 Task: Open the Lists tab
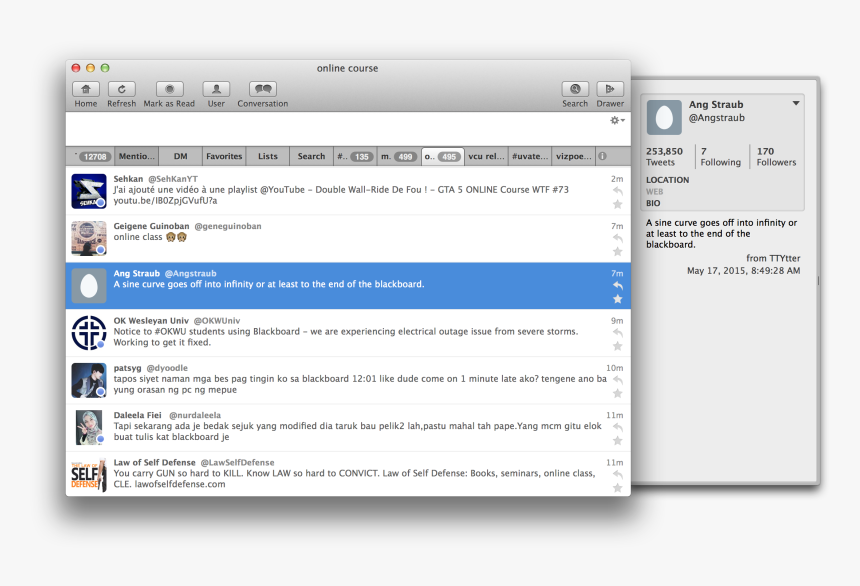click(268, 156)
